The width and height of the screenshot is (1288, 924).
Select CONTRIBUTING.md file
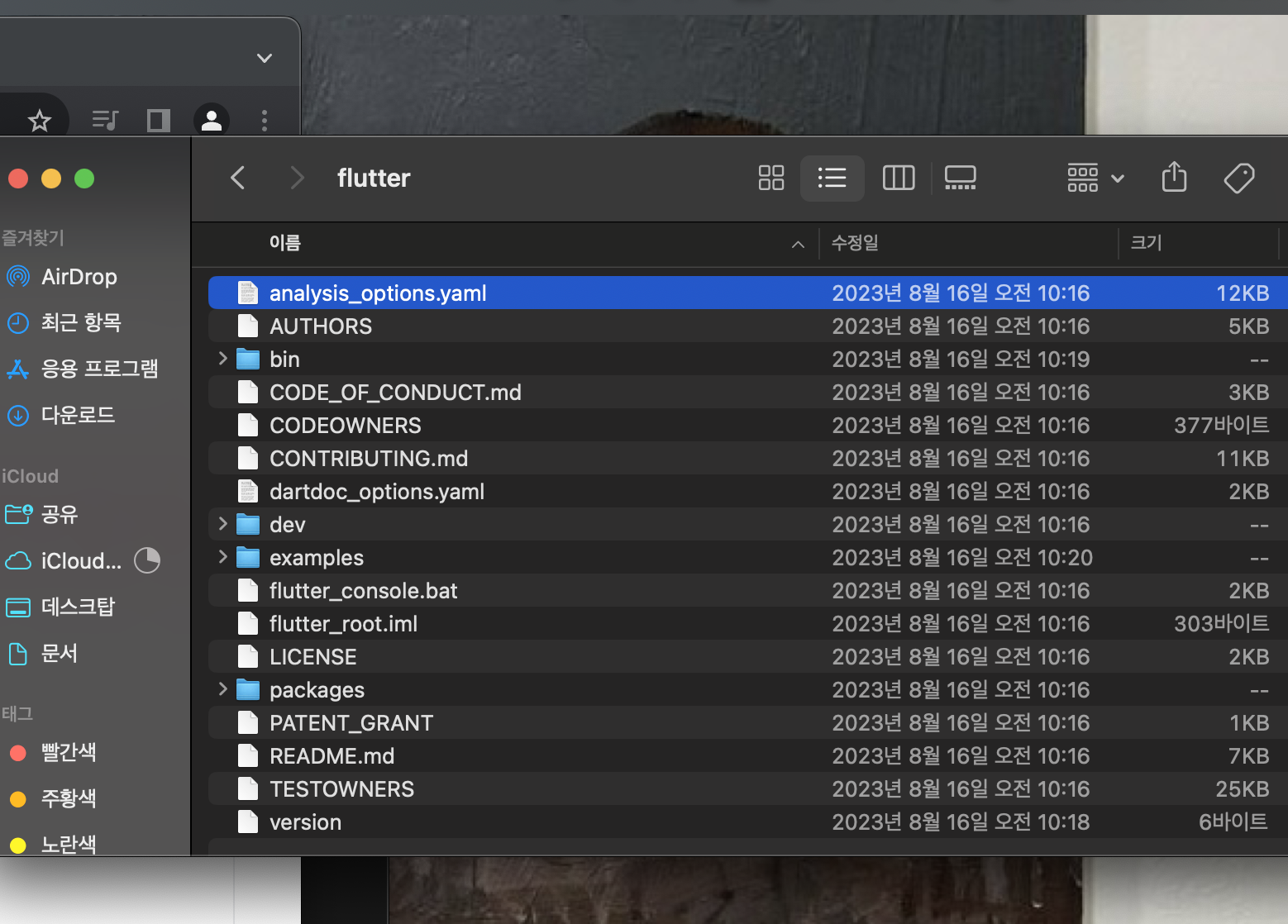click(747, 458)
